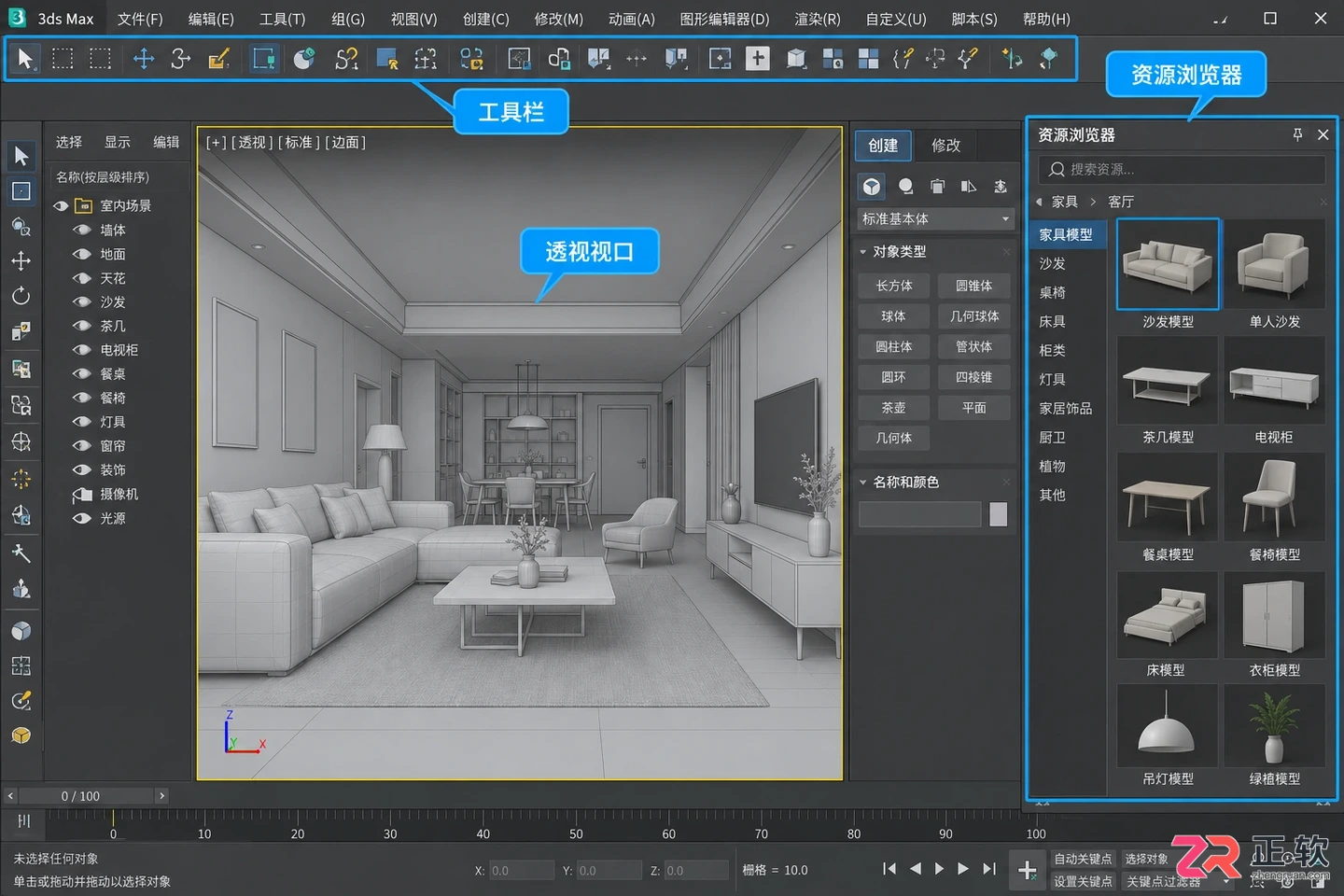Click the rotate icon in left sidebar

coord(21,296)
